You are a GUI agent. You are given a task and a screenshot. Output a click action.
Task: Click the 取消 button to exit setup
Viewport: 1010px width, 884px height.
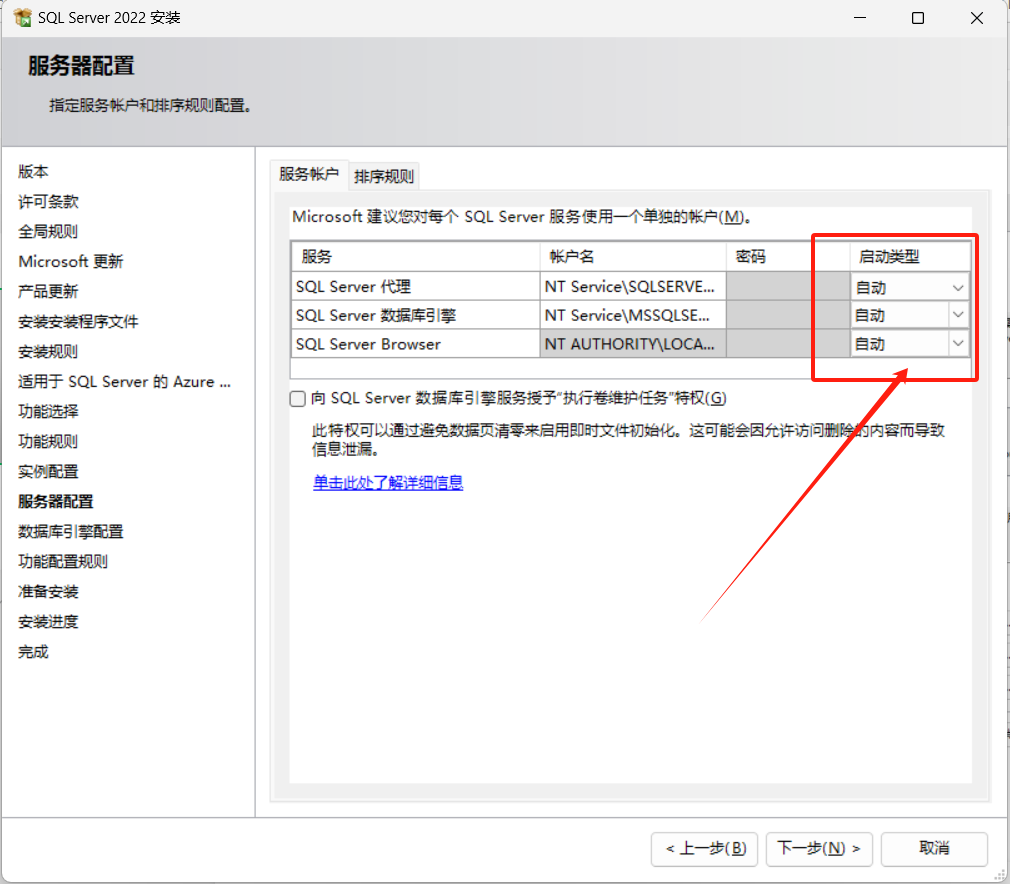[x=934, y=849]
